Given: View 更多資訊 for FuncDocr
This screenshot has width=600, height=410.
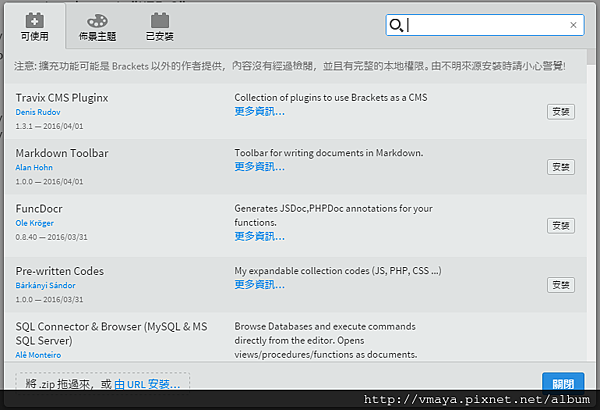Looking at the screenshot, I should [x=259, y=236].
